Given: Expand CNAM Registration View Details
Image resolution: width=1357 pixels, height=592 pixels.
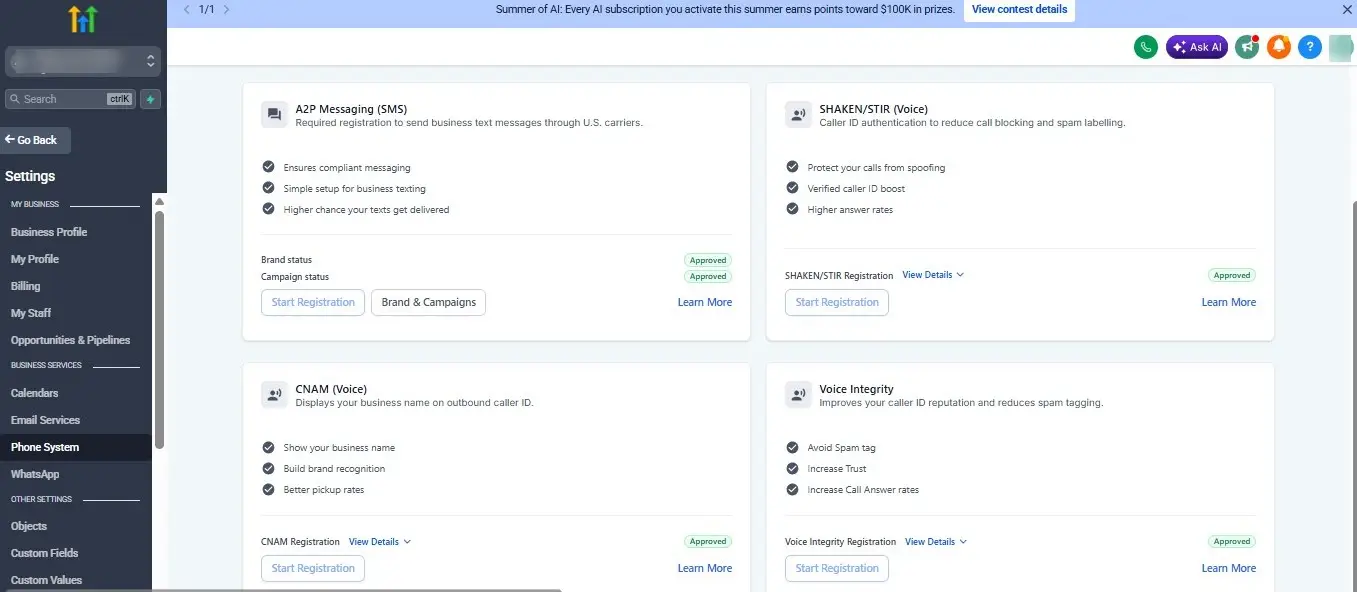Looking at the screenshot, I should tap(380, 542).
